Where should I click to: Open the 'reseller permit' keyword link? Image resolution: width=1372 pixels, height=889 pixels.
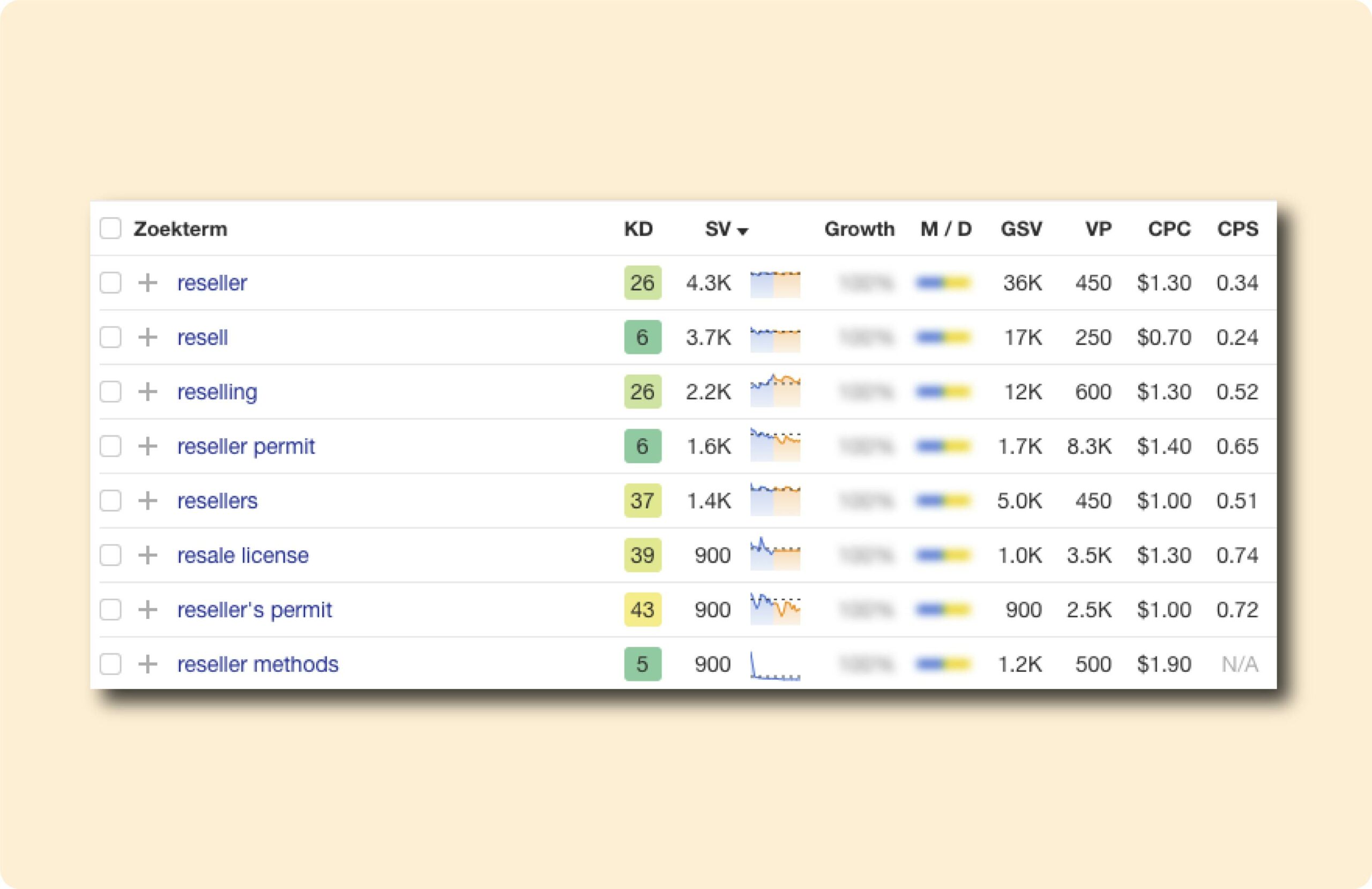pos(245,446)
